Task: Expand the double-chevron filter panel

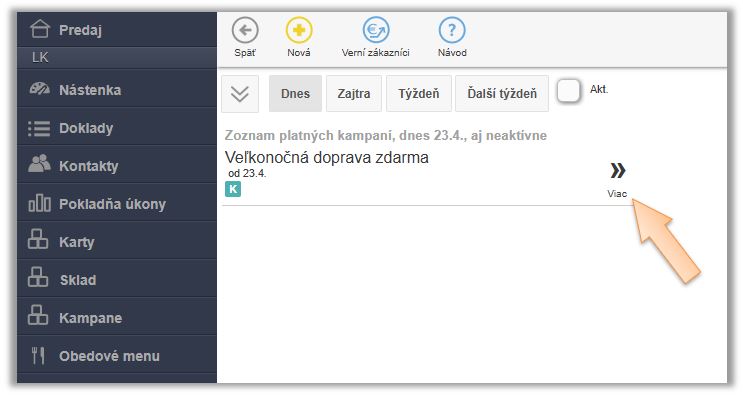Action: click(x=240, y=94)
